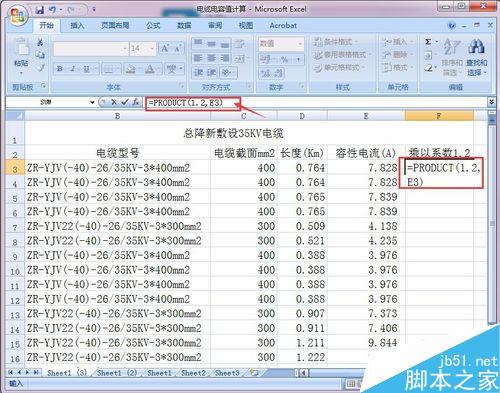The height and width of the screenshot is (393, 500).
Task: Increase font size with the large A
Action: 165,48
